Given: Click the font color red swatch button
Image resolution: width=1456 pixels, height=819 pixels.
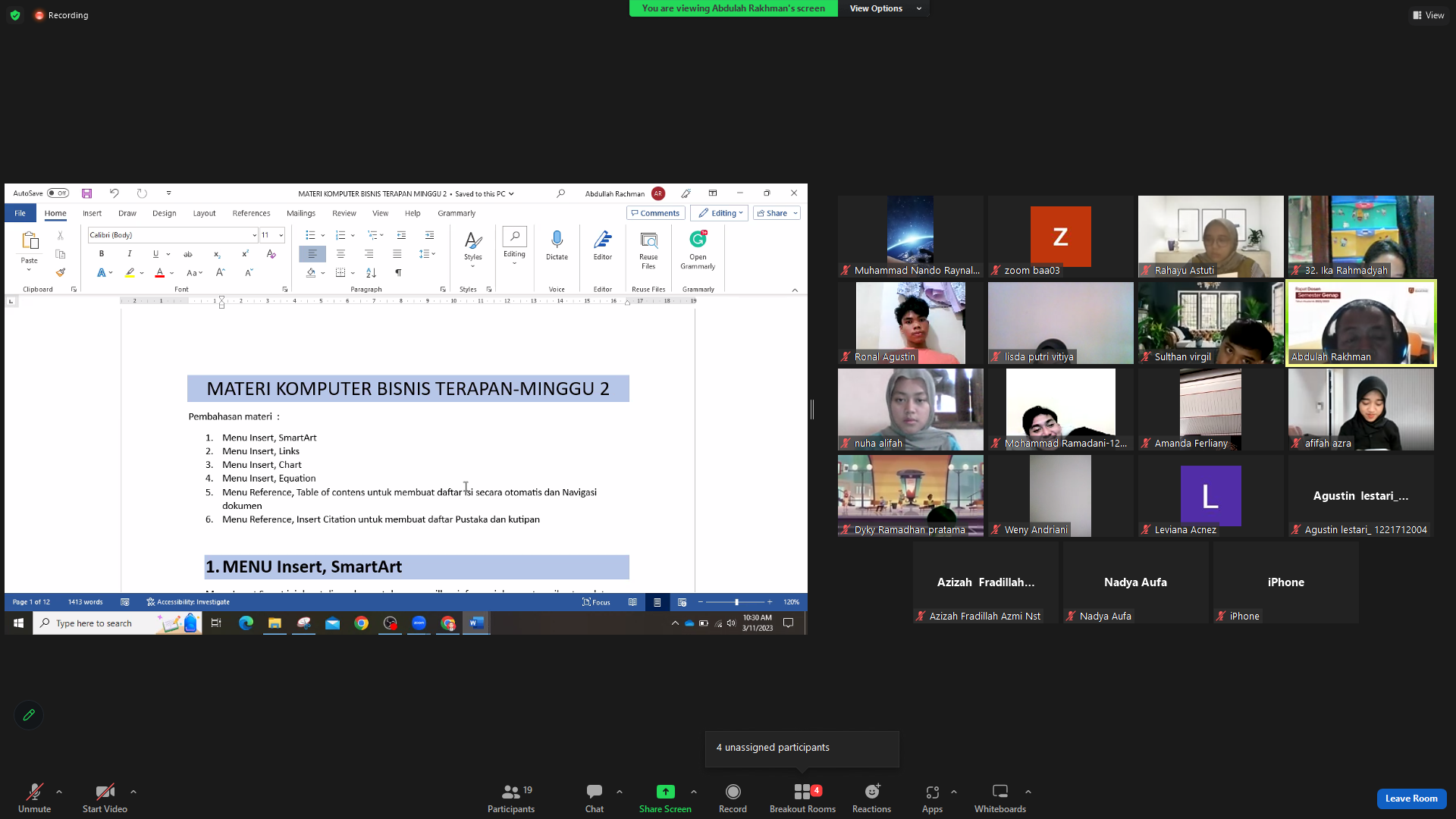Looking at the screenshot, I should (159, 273).
